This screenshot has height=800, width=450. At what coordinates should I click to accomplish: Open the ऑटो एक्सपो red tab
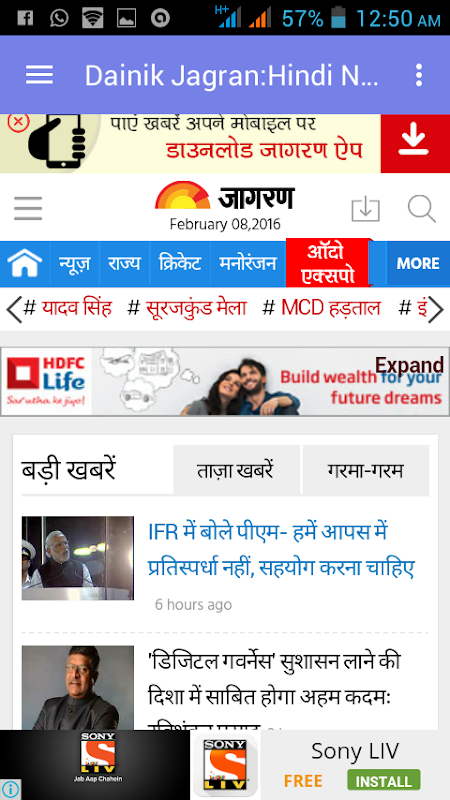328,263
